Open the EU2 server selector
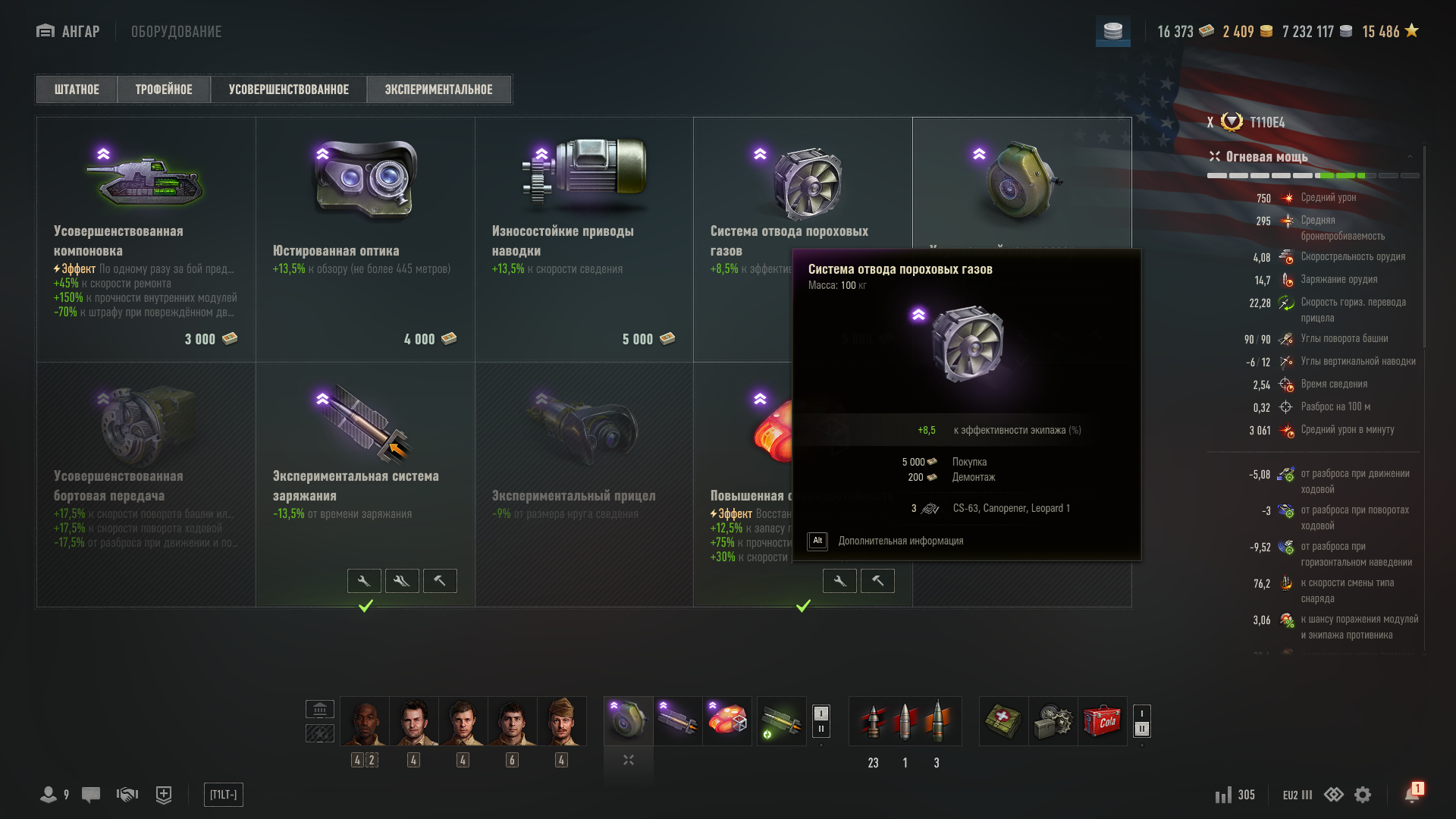The image size is (1456, 819). click(x=1298, y=795)
